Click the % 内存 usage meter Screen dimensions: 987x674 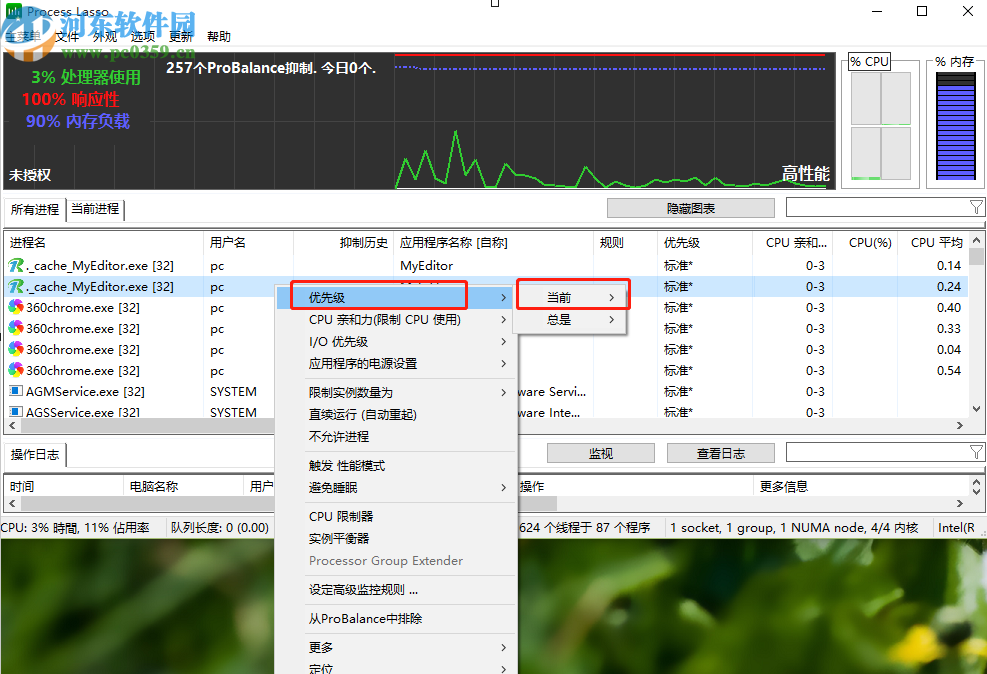click(956, 126)
